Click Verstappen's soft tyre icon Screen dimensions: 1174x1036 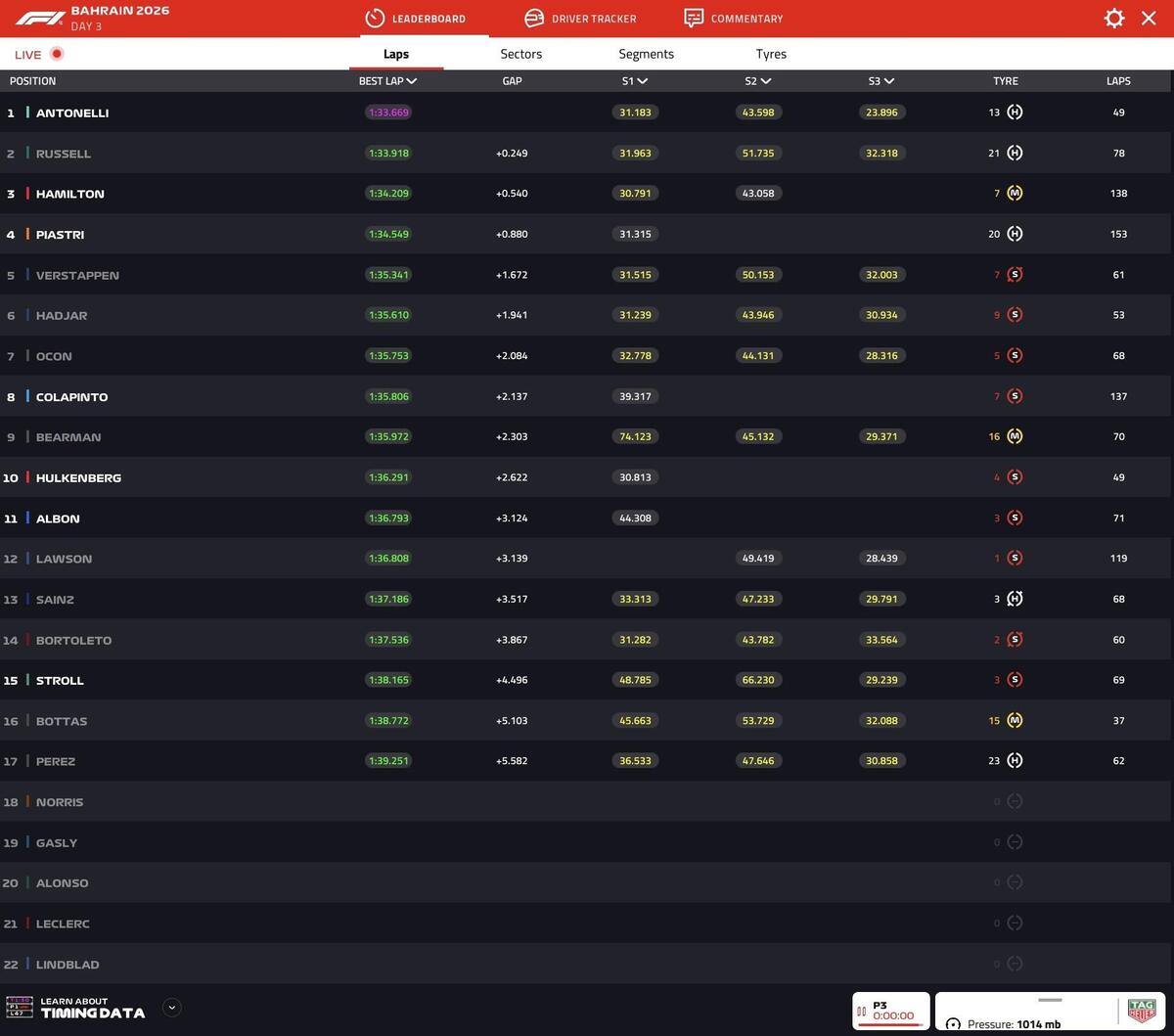(x=1015, y=275)
